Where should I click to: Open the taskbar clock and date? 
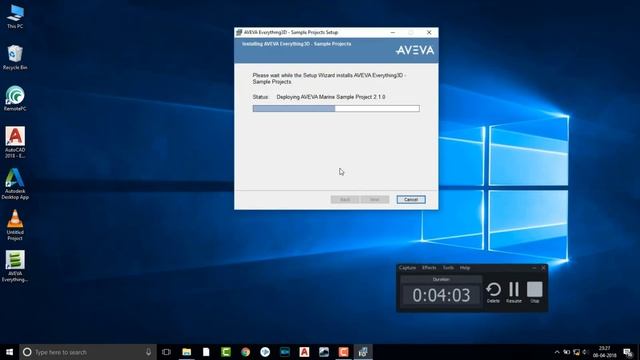[604, 352]
